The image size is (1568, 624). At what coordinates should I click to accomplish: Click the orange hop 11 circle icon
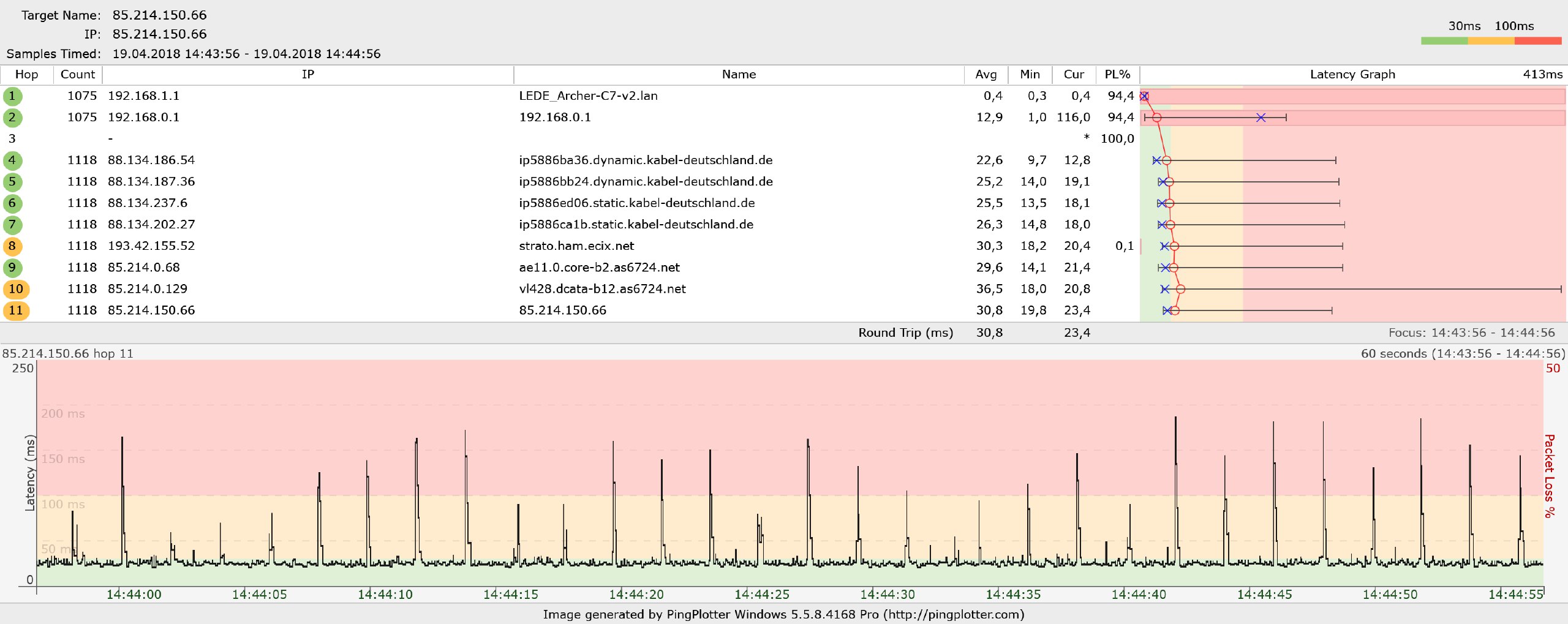16,310
